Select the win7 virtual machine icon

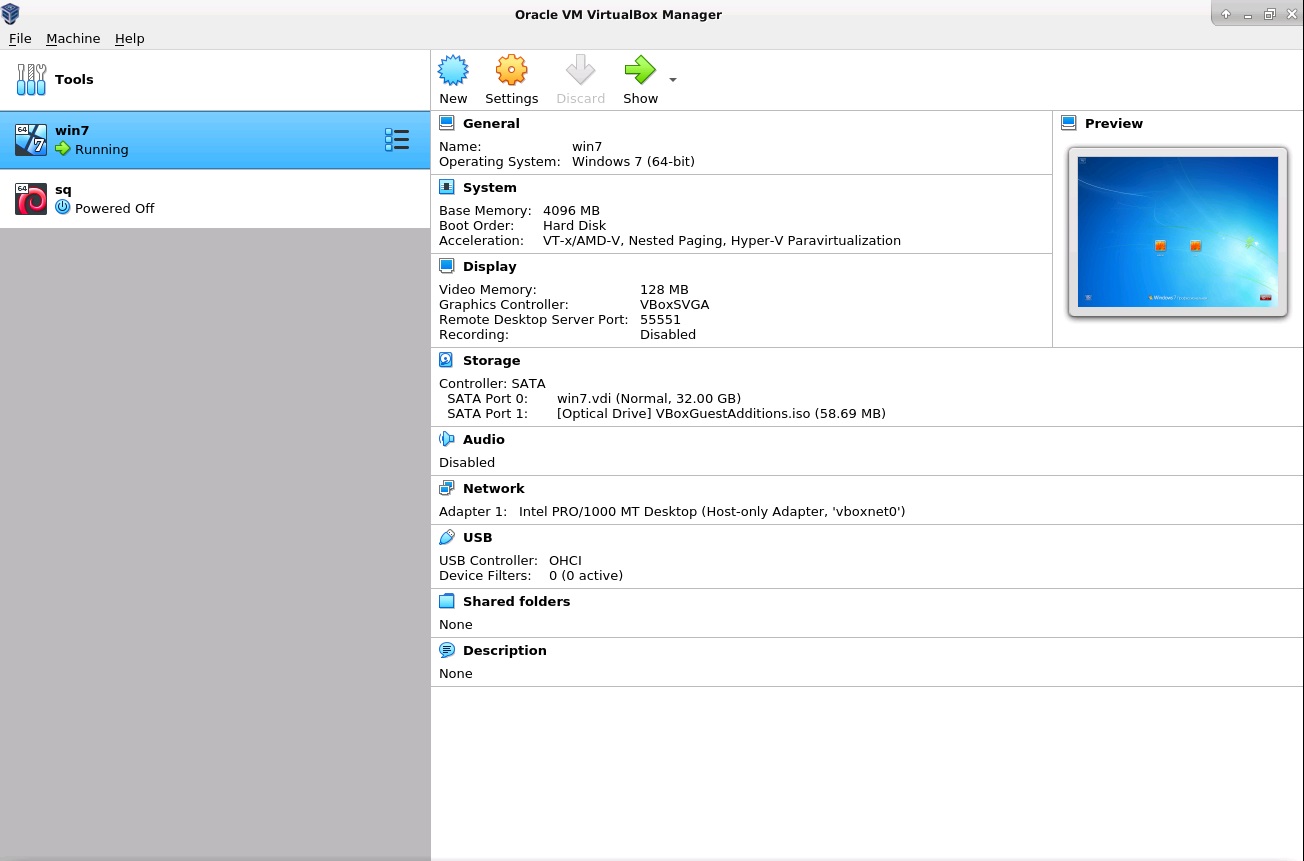[x=31, y=140]
